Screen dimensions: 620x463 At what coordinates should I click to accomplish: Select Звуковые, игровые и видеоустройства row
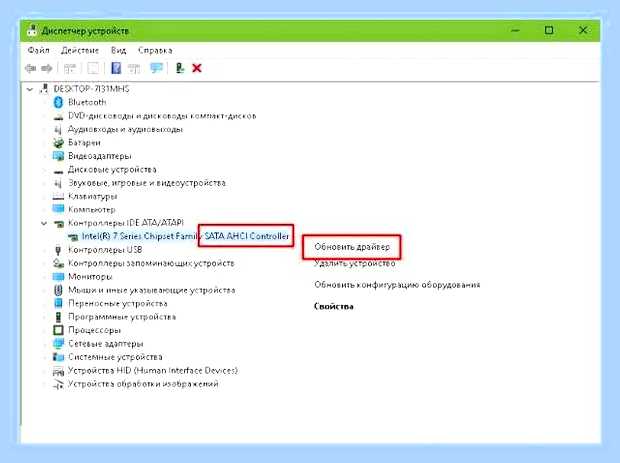147,183
